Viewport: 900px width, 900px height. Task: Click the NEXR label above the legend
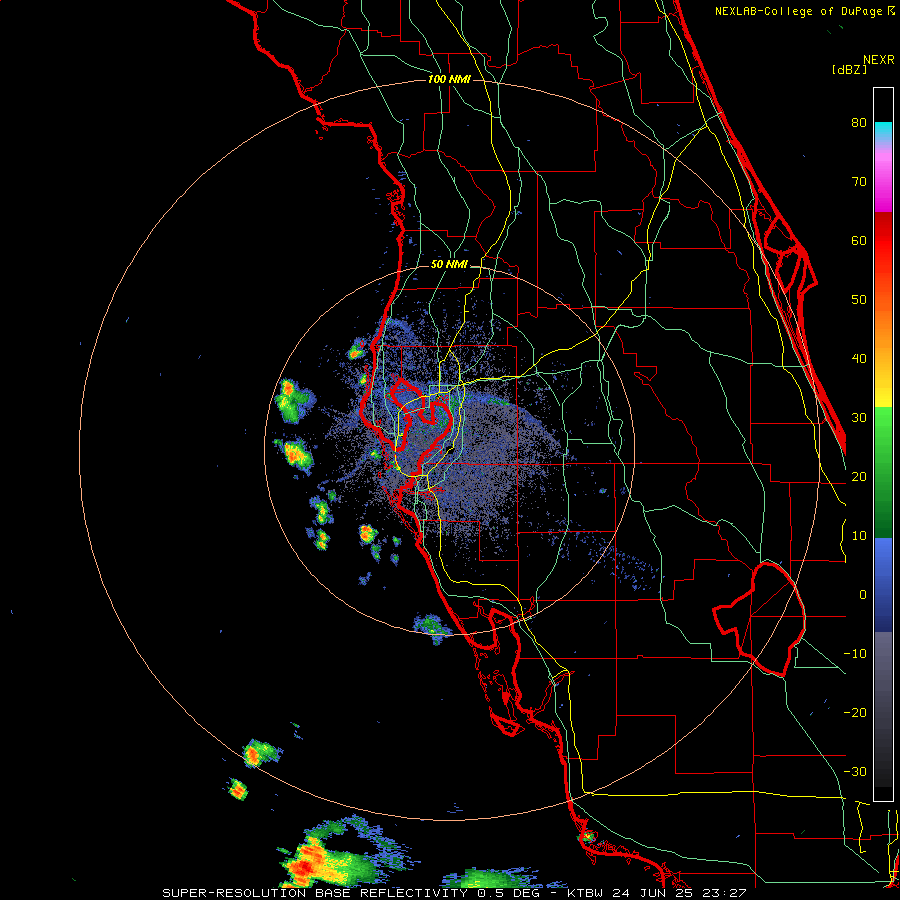click(x=879, y=60)
